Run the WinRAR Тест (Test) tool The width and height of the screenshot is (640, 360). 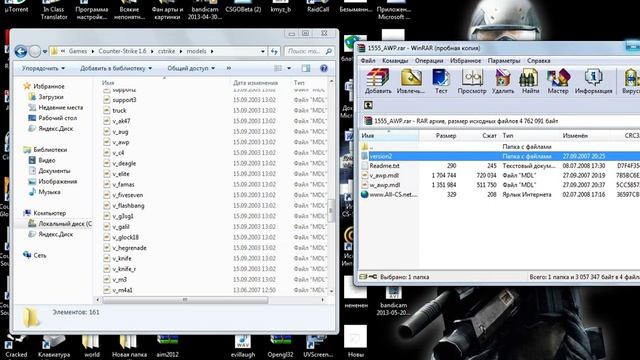pos(441,81)
